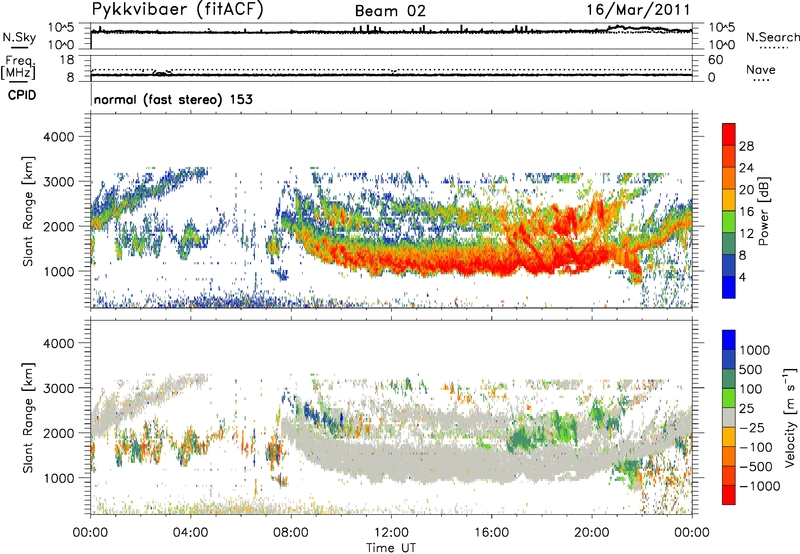The height and width of the screenshot is (554, 800).
Task: Click the 4000 tick in the power panel
Action: (59, 137)
